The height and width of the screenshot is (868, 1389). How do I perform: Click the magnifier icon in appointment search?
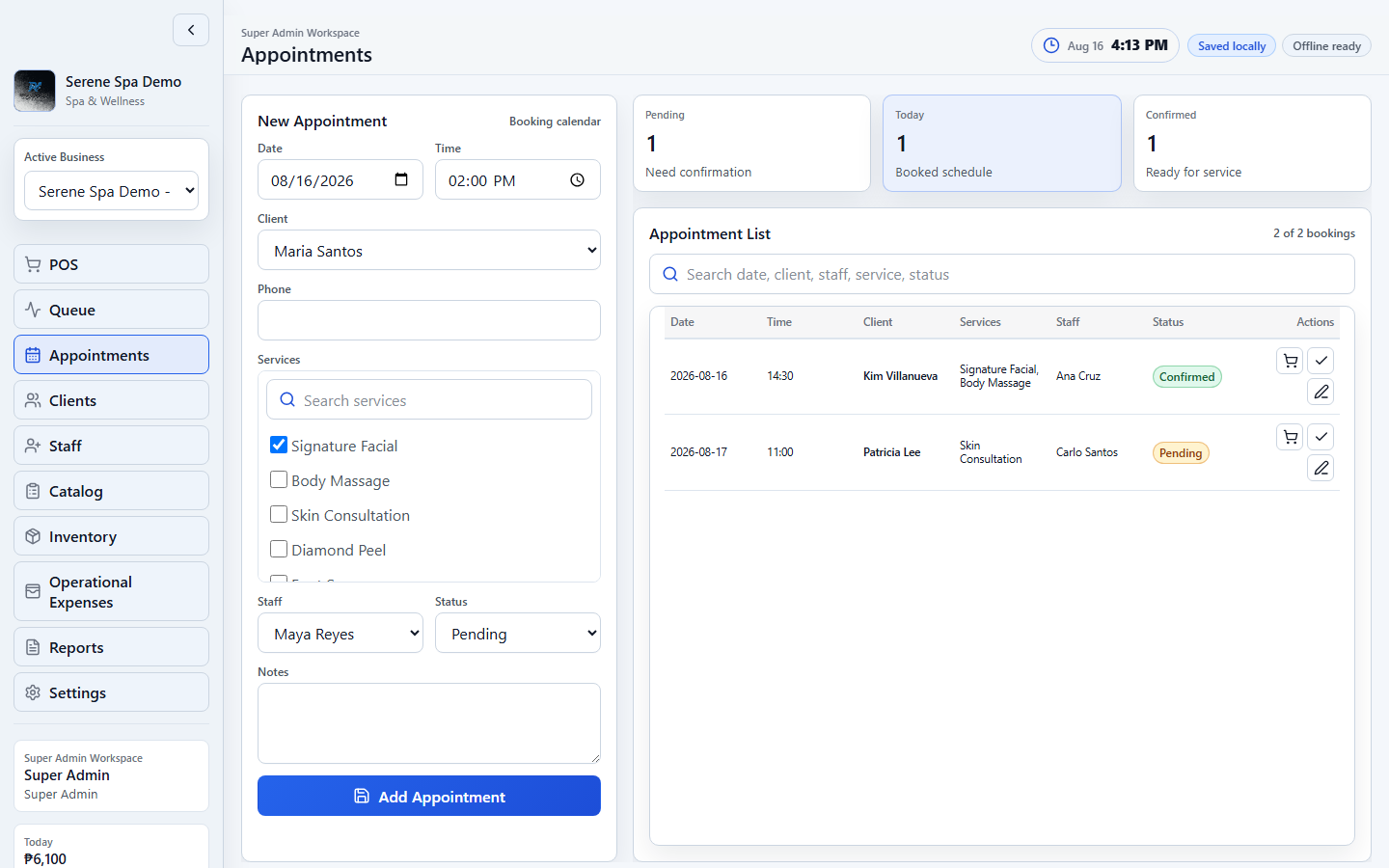(x=670, y=274)
